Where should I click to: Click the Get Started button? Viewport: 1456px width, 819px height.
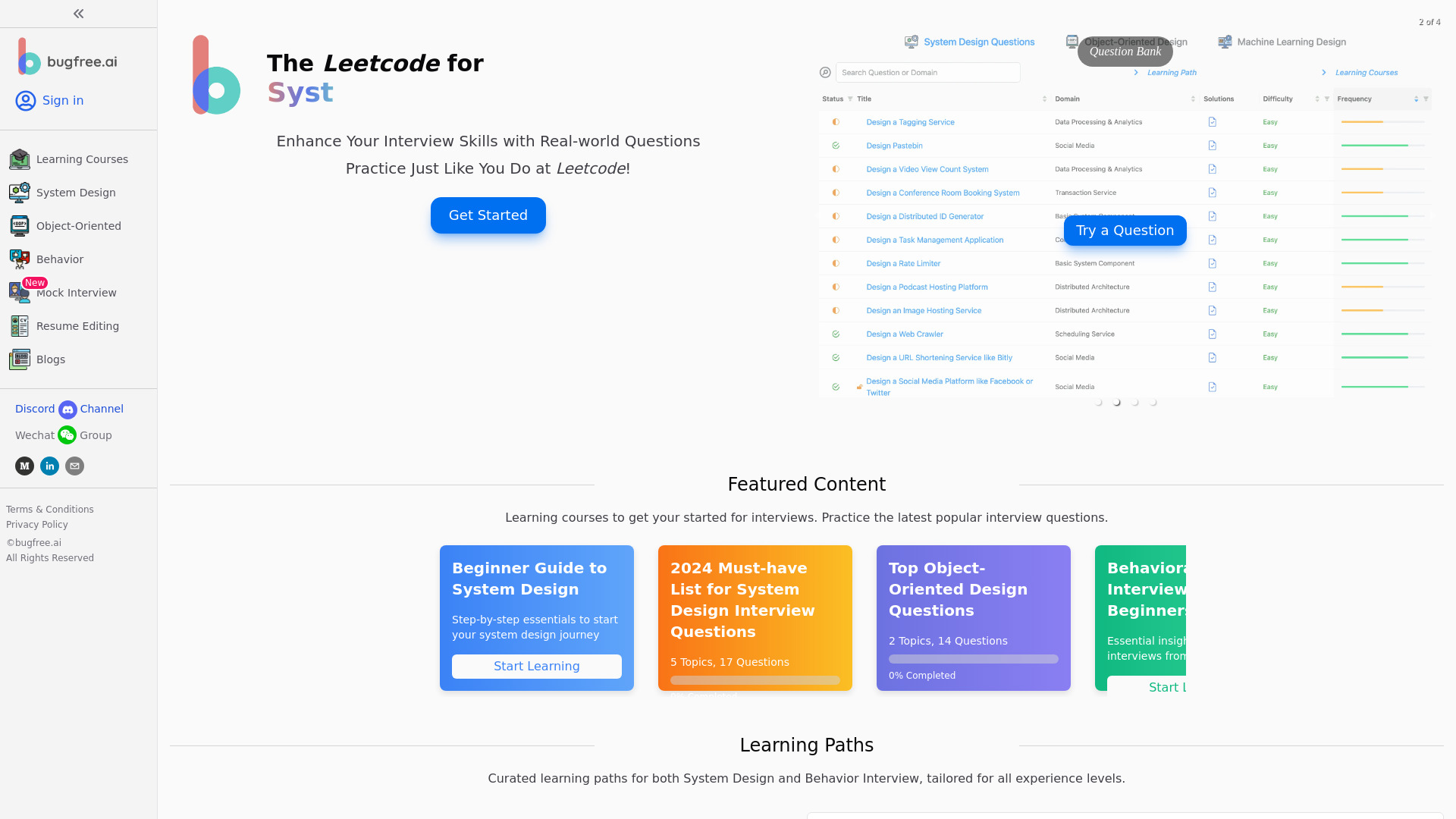click(x=488, y=215)
